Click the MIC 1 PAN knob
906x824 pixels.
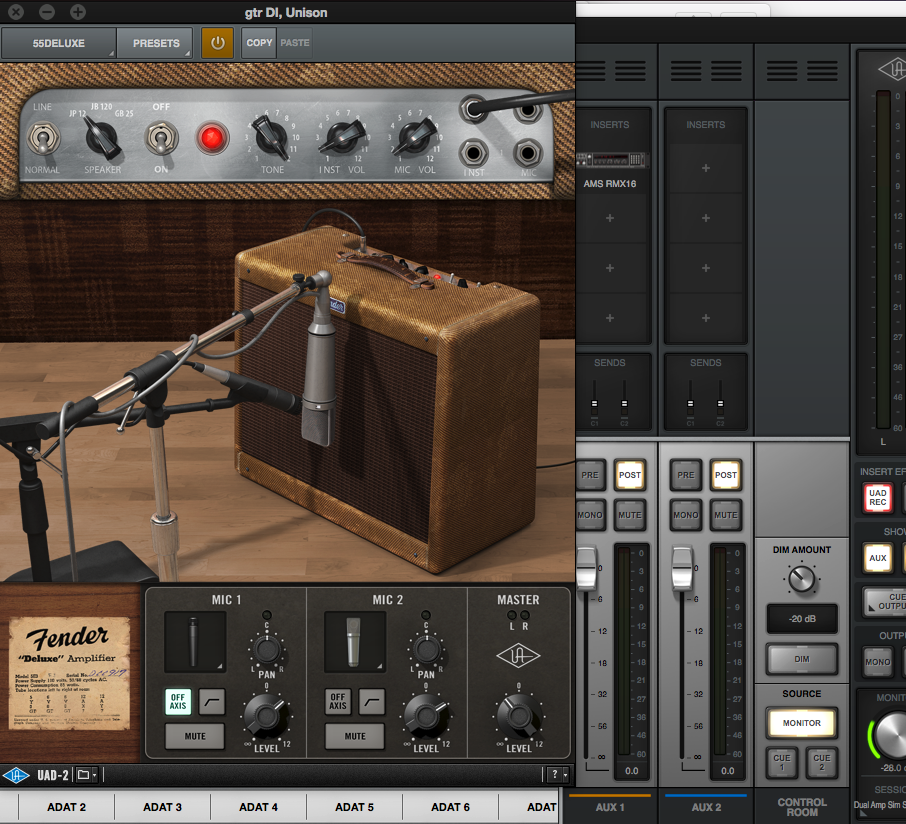pyautogui.click(x=266, y=649)
